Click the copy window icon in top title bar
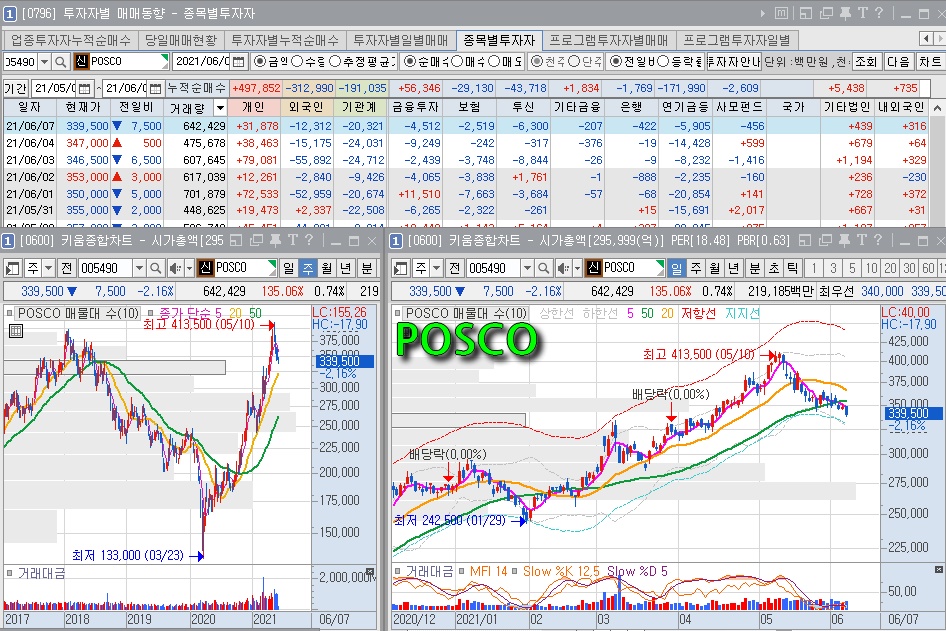The height and width of the screenshot is (631, 946). (826, 13)
